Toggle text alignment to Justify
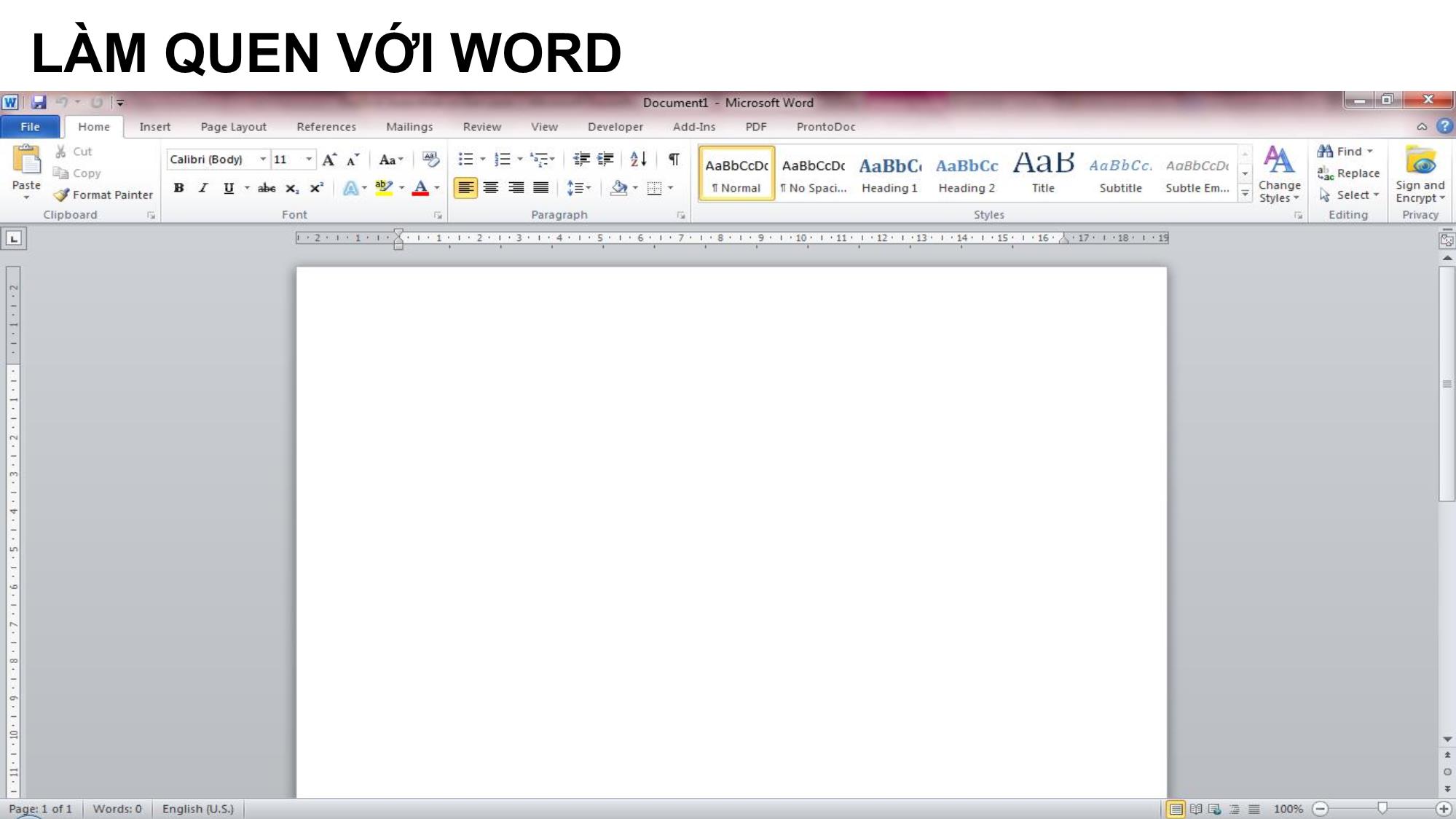1456x819 pixels. 541,188
